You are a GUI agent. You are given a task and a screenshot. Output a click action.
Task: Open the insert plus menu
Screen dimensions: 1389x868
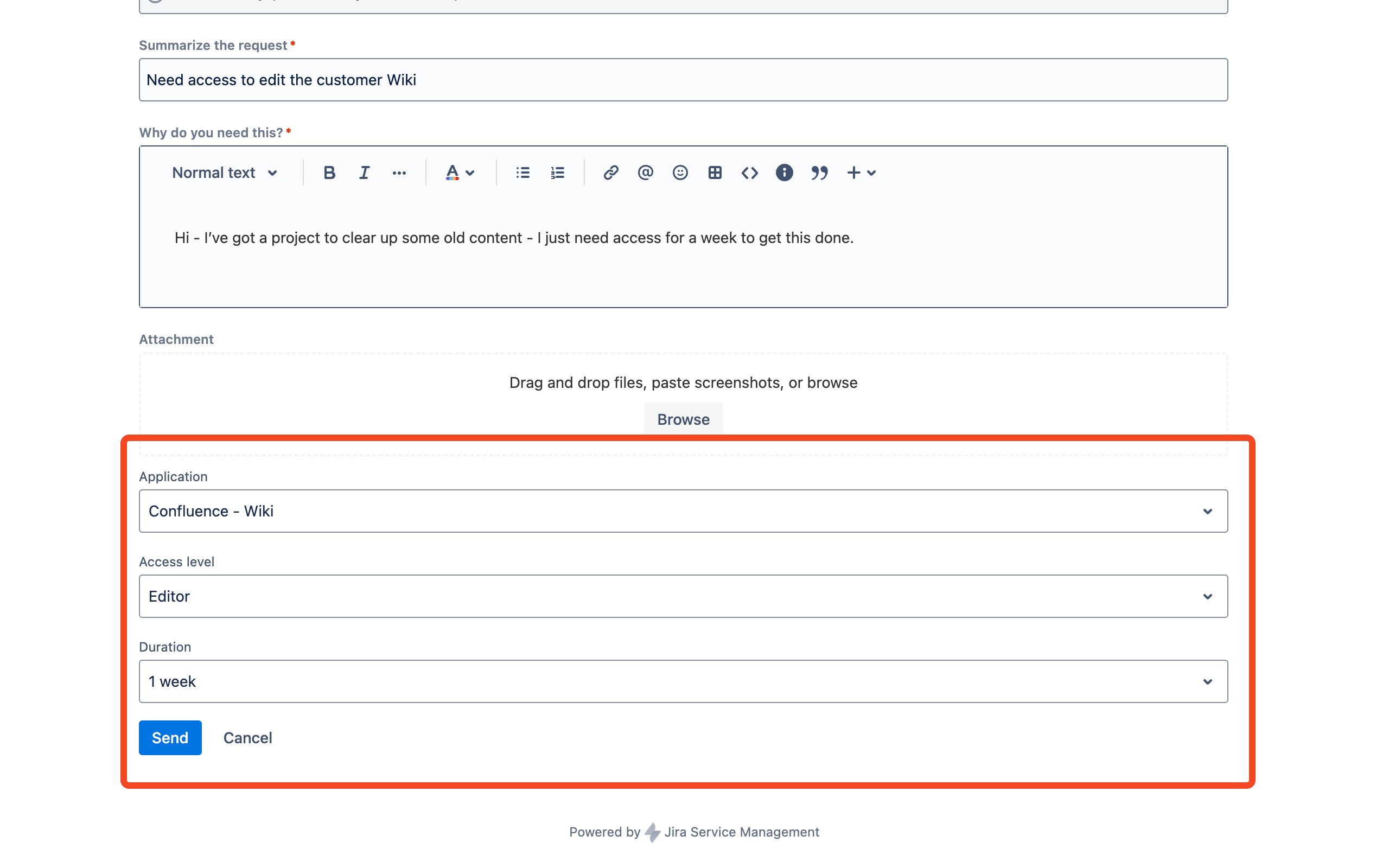[861, 173]
